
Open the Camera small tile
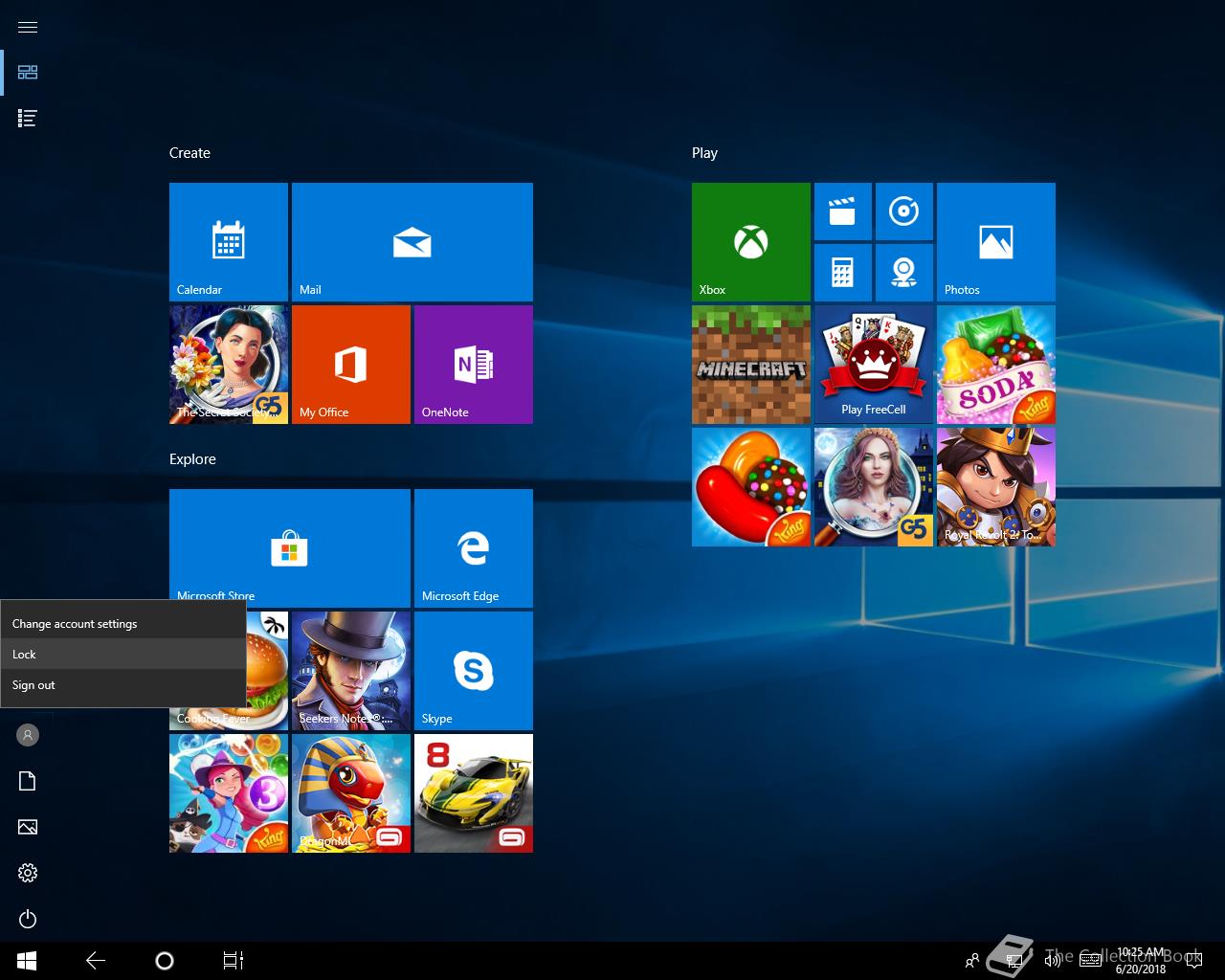click(904, 273)
